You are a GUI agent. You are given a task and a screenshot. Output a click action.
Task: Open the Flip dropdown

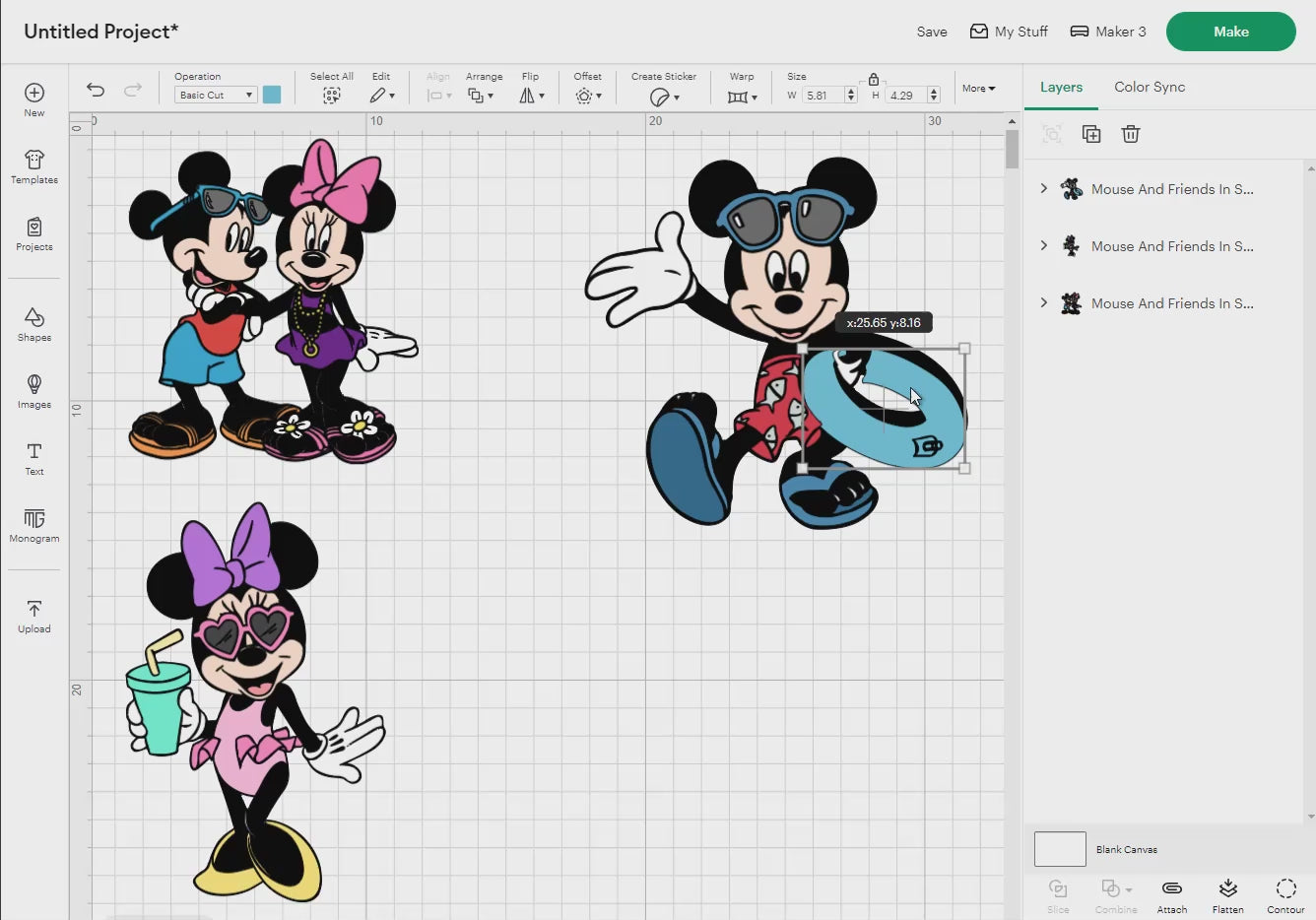tap(531, 96)
